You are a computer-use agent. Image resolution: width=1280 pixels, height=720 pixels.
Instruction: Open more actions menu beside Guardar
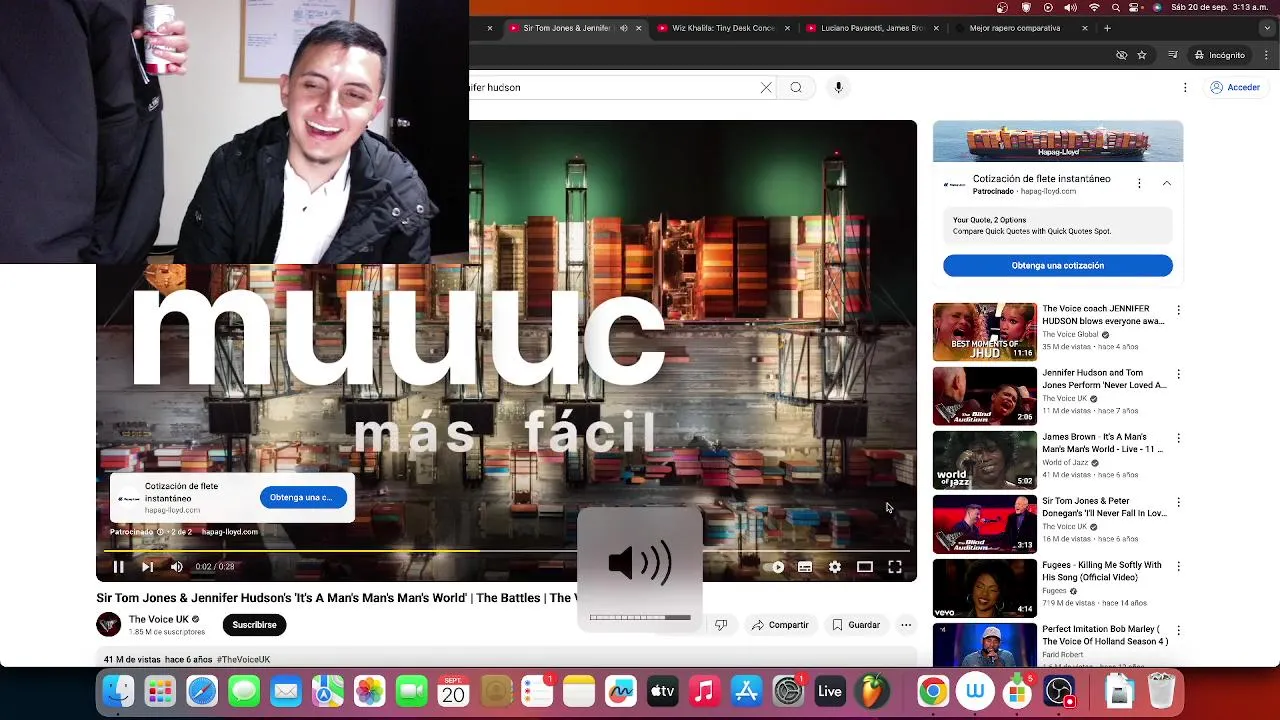click(x=906, y=625)
